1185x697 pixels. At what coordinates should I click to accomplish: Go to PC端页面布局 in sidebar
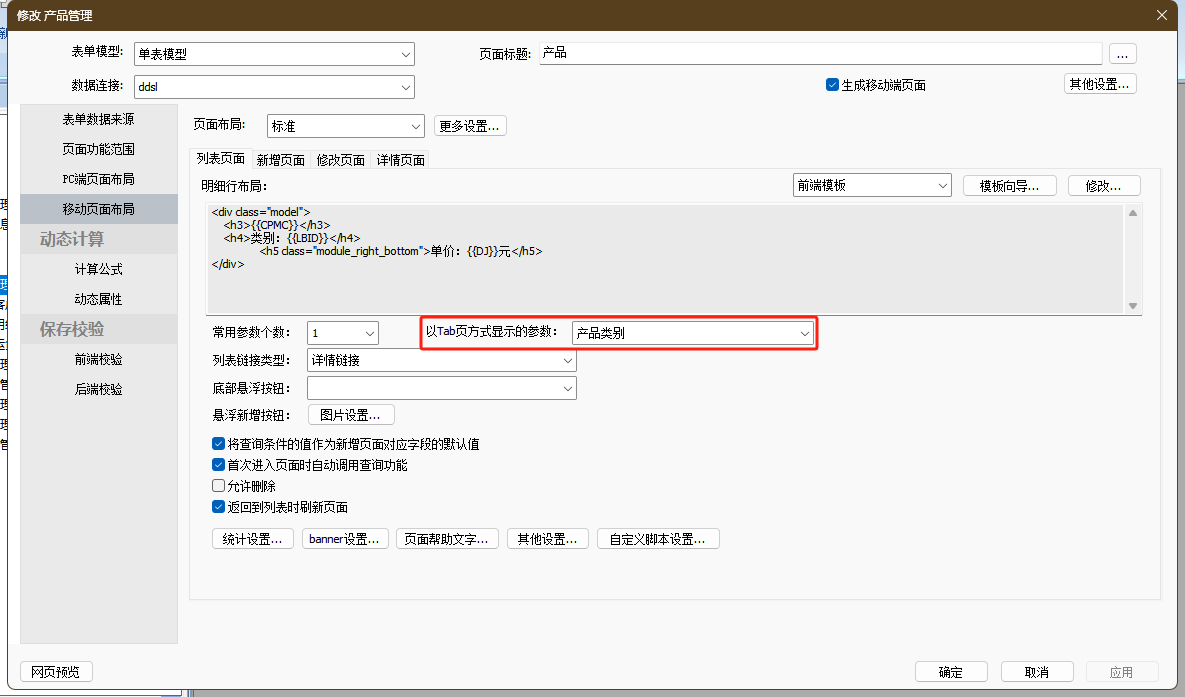(x=98, y=179)
